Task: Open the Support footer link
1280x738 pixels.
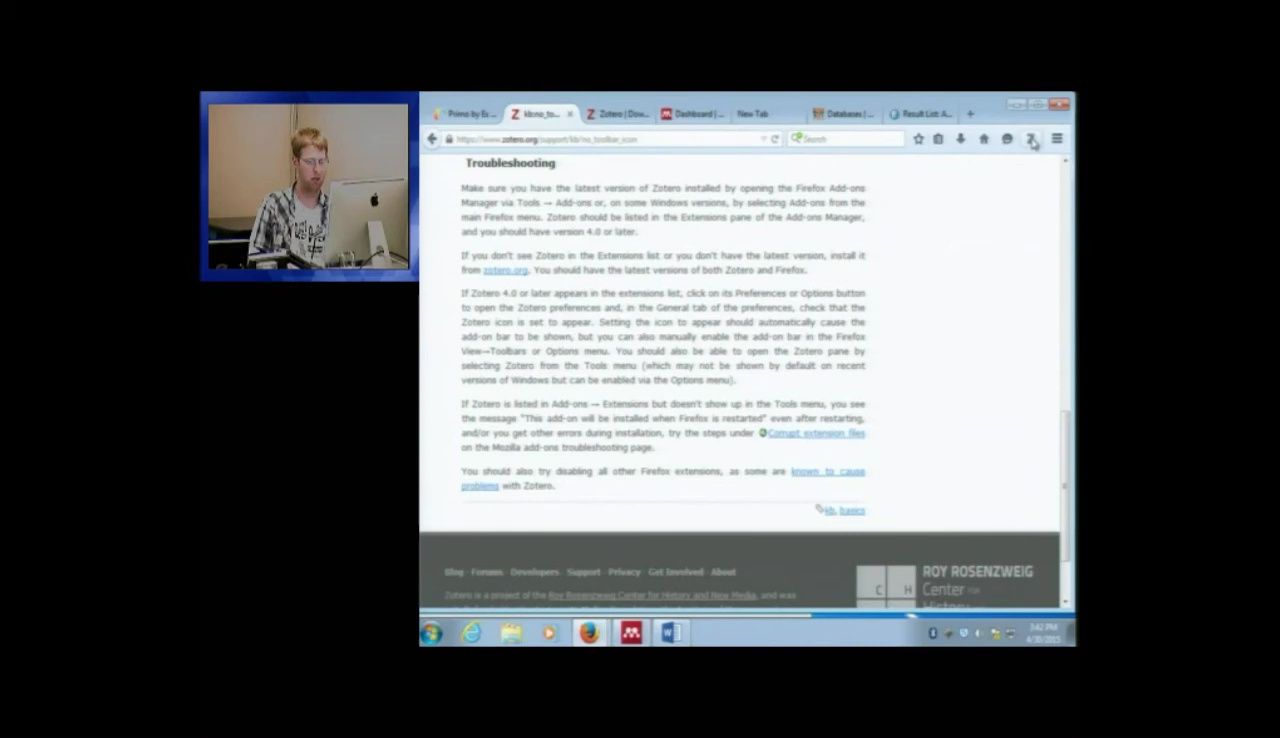Action: (x=584, y=572)
